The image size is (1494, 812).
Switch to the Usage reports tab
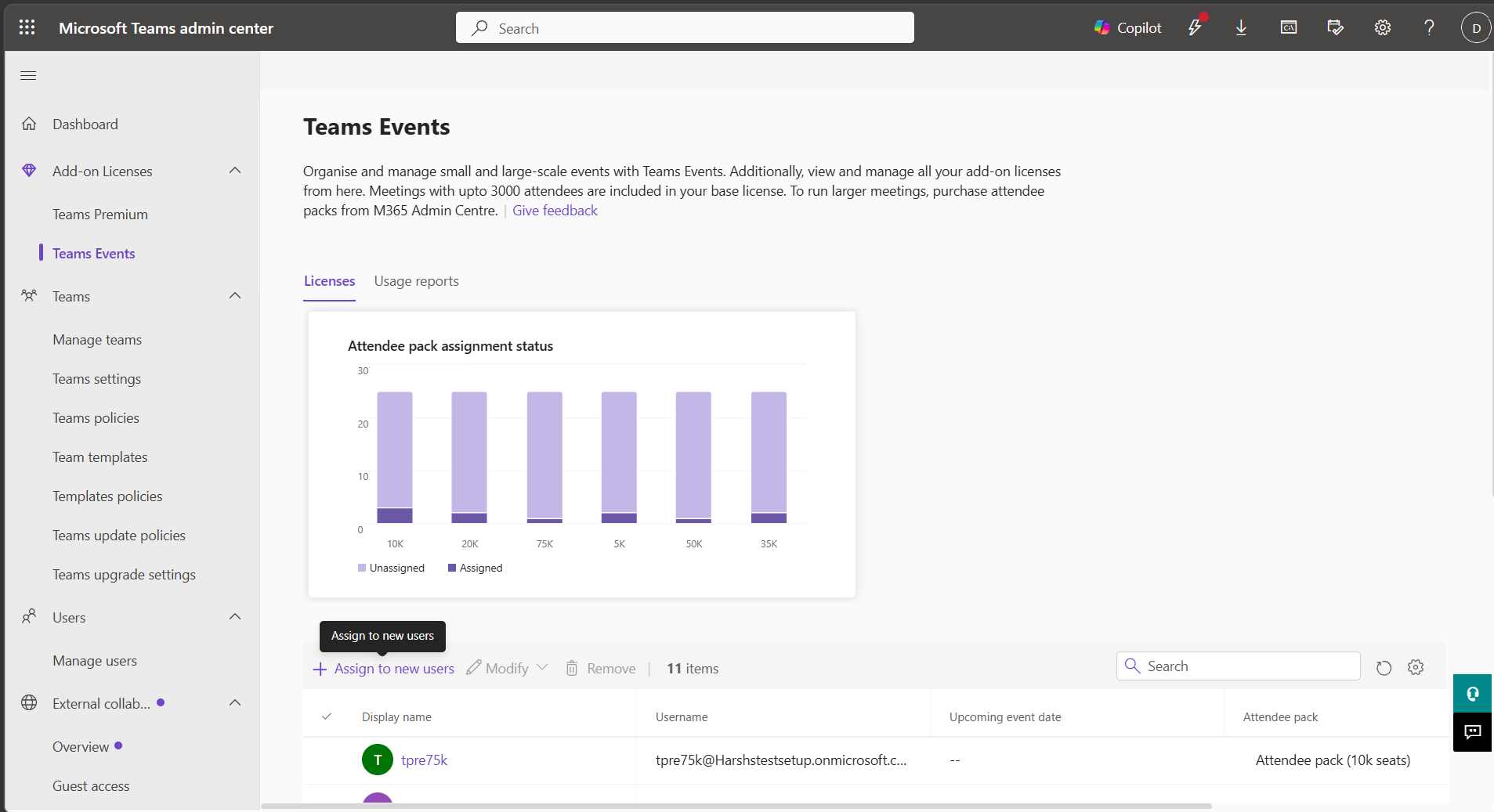click(416, 281)
